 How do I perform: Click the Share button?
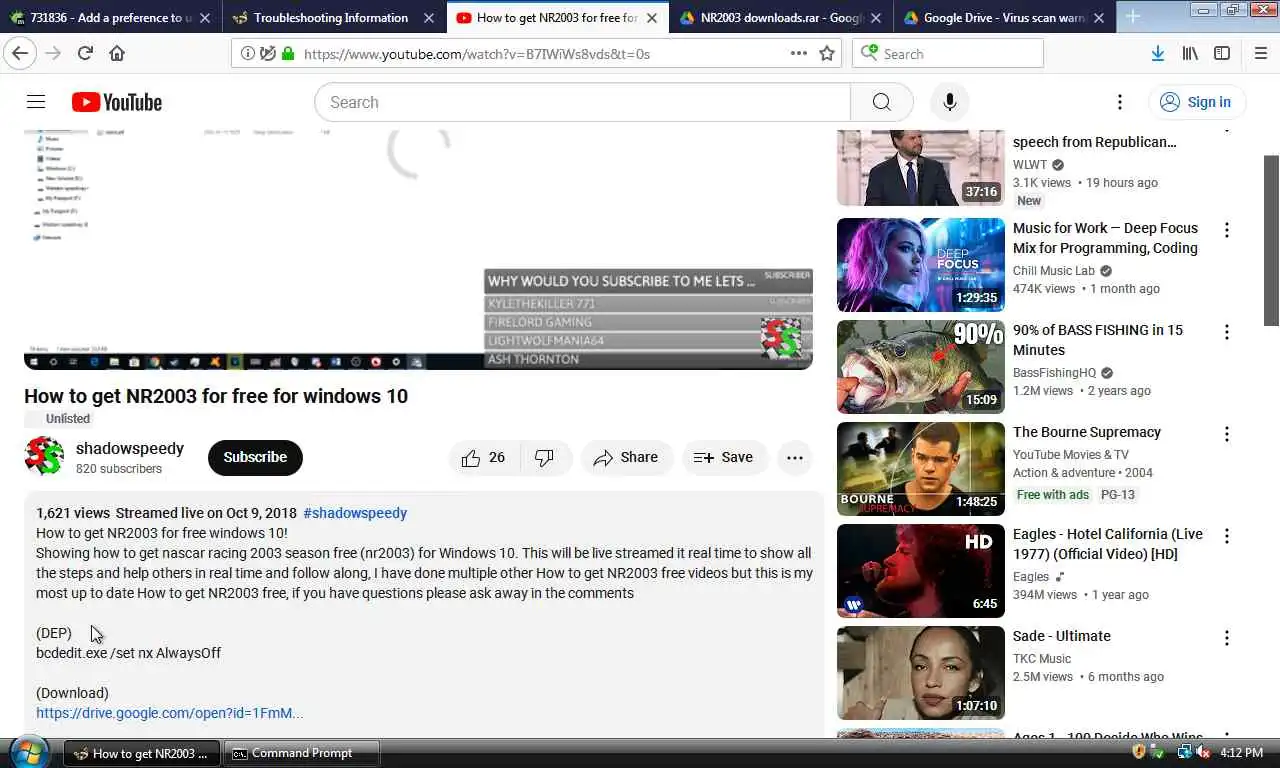click(627, 457)
